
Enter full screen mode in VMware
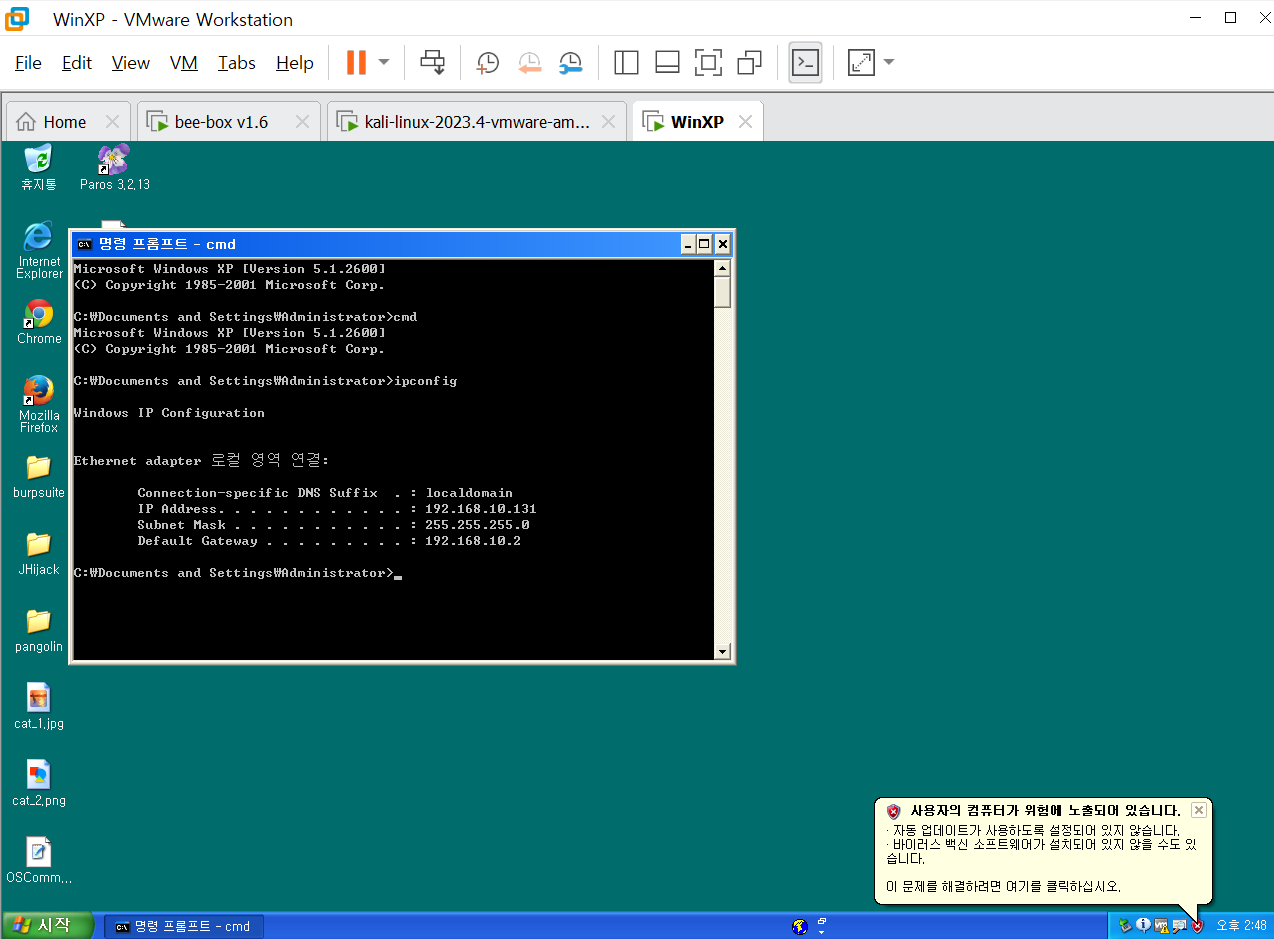(x=708, y=62)
